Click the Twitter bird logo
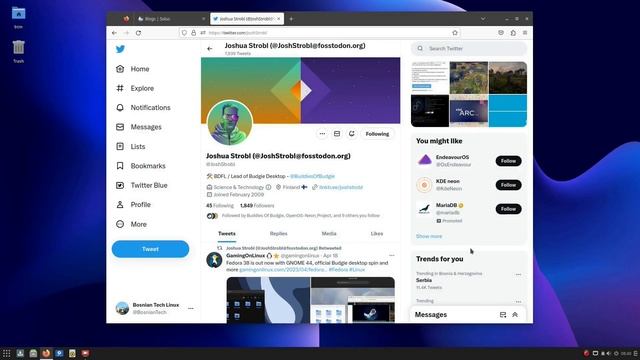Viewport: 640px width, 360px height. [x=120, y=49]
